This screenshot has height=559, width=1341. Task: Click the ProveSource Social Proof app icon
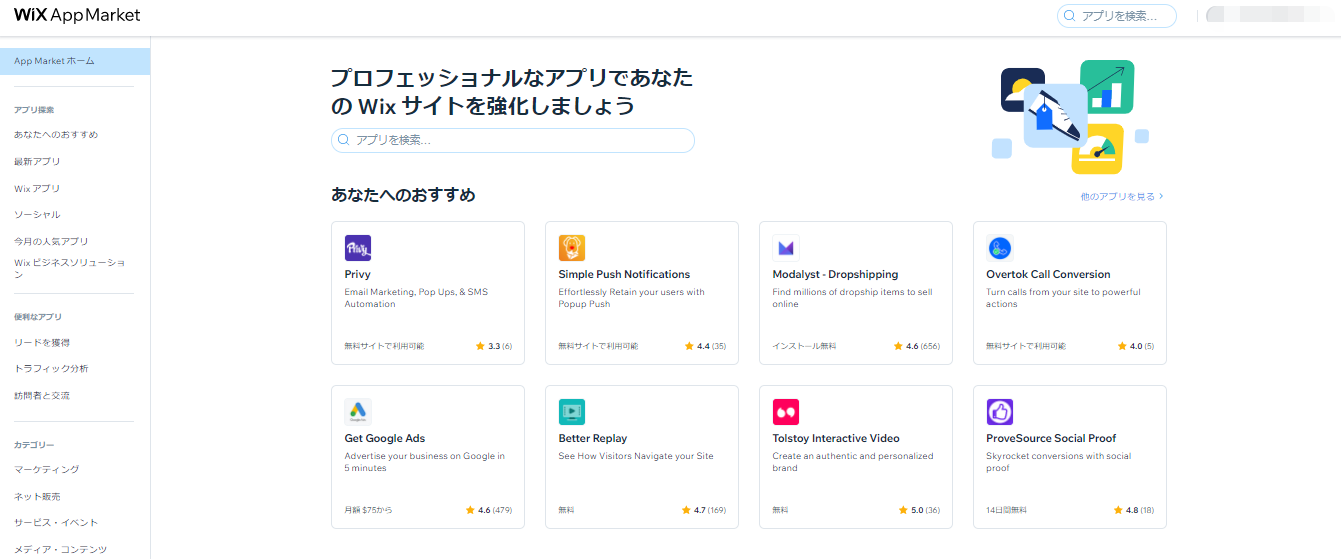tap(1000, 412)
